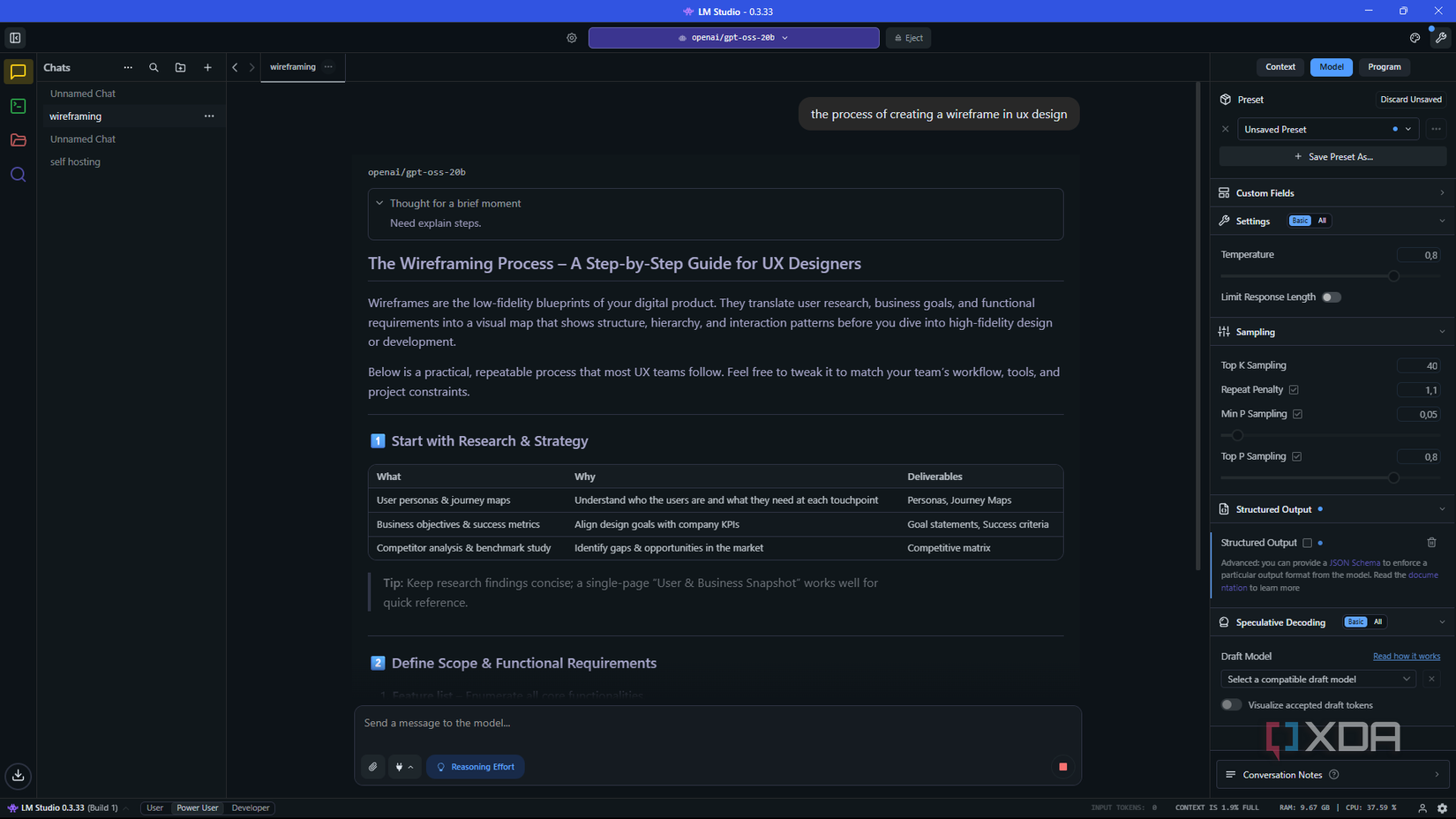
Task: Uncheck the Top P Sampling checkbox
Action: [1296, 456]
